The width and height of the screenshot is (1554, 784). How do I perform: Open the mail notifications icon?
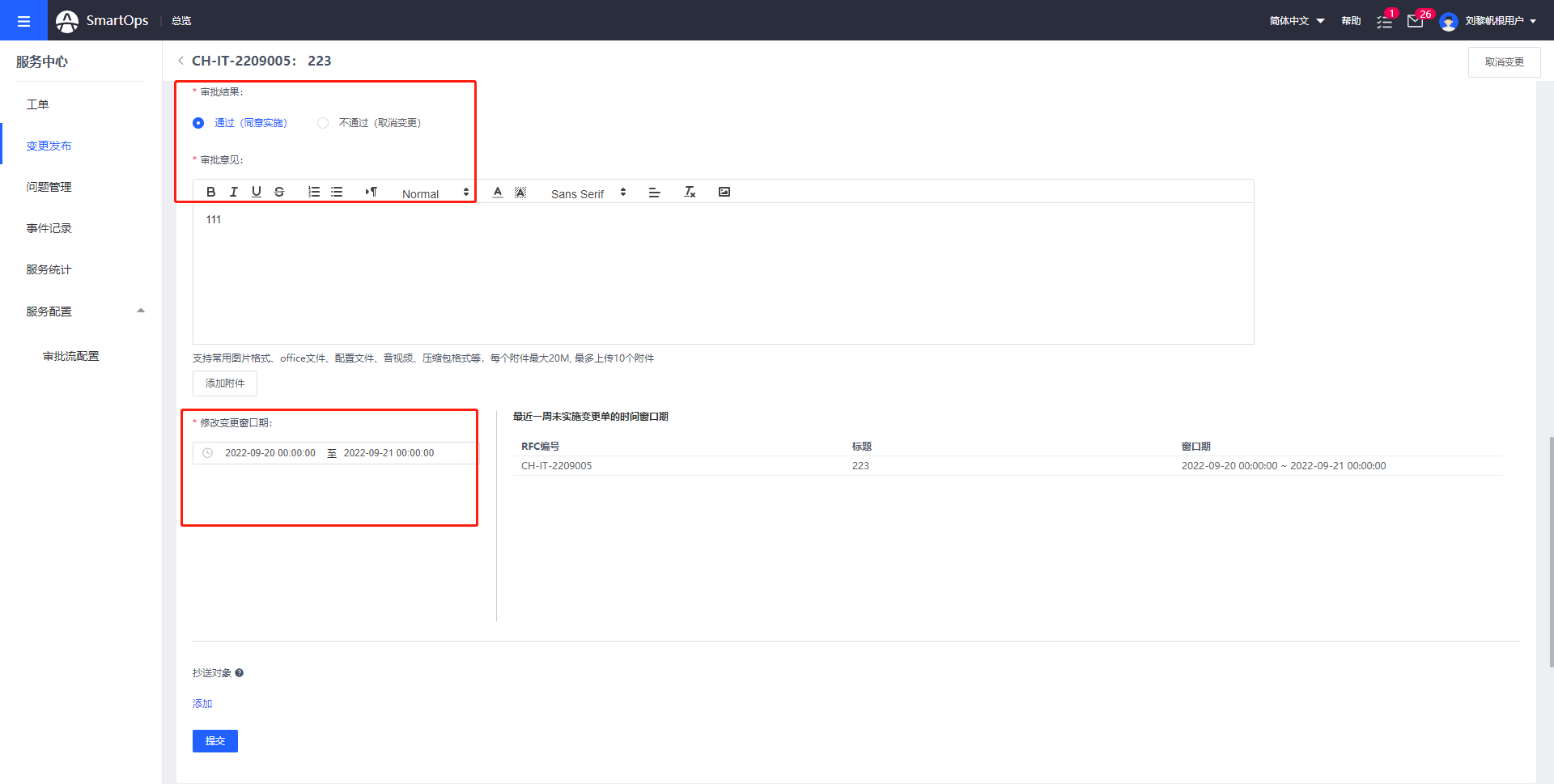(1415, 21)
